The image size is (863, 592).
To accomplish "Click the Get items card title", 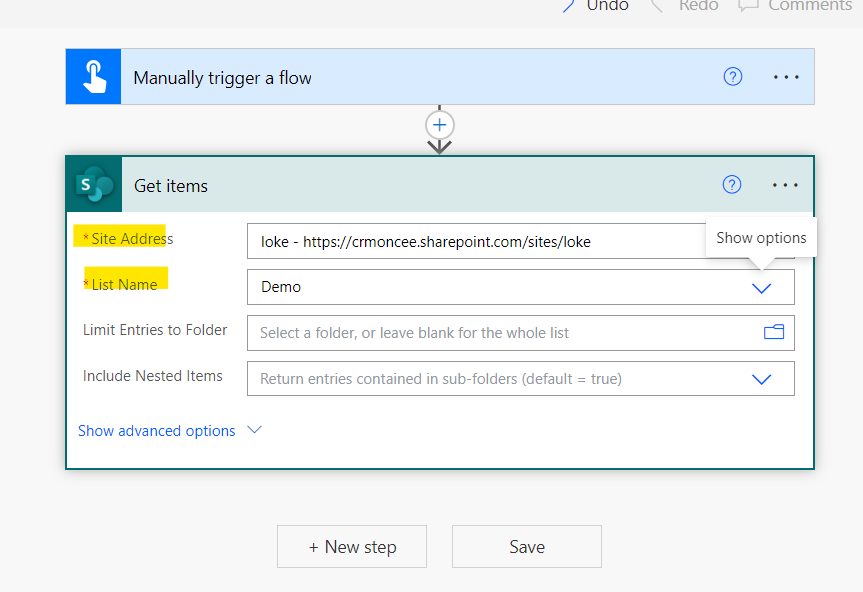I will 171,186.
